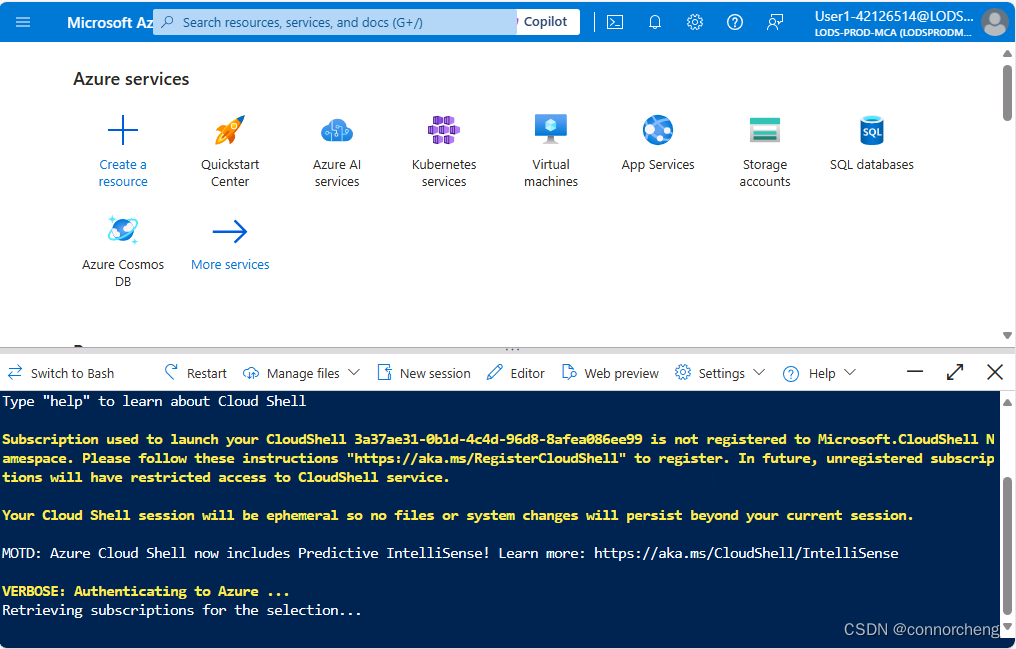Open the feedback icon in header

pyautogui.click(x=774, y=22)
